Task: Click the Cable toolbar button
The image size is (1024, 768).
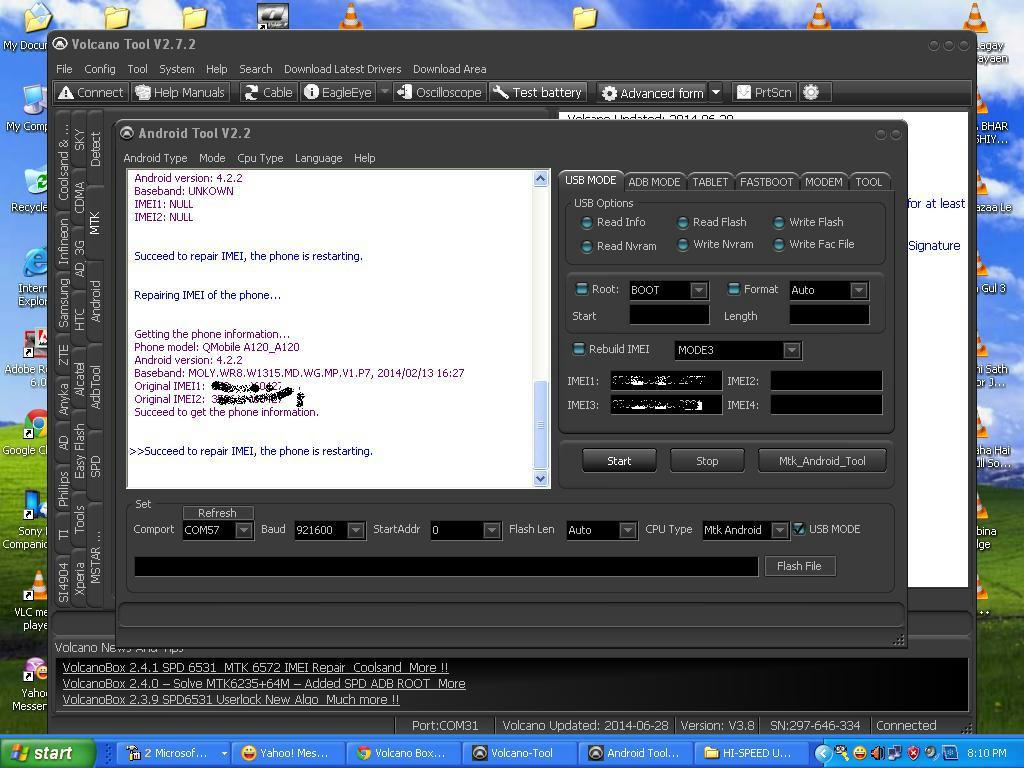Action: pos(269,93)
